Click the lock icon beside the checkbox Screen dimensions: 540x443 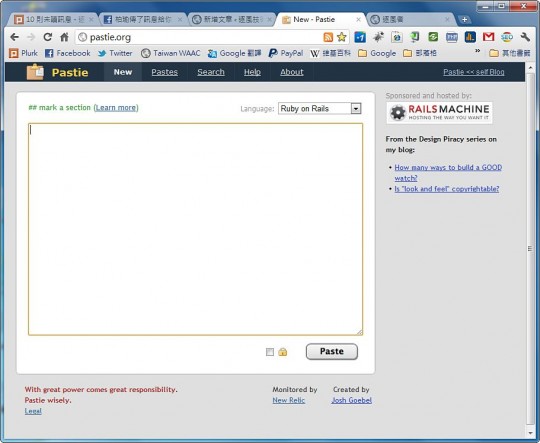click(282, 352)
